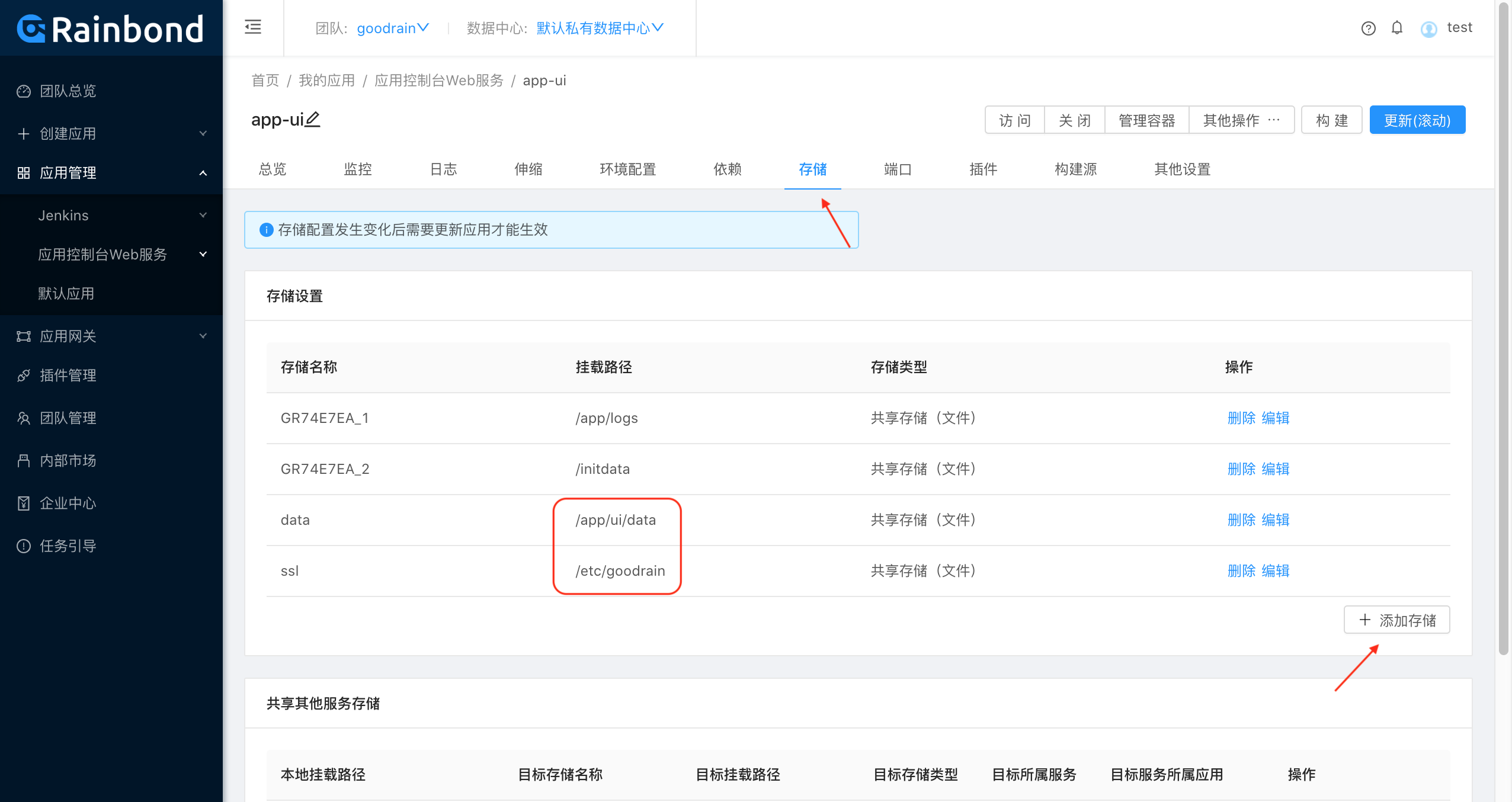Click the 团队管理 people icon
This screenshot has height=802, width=1512.
24,418
